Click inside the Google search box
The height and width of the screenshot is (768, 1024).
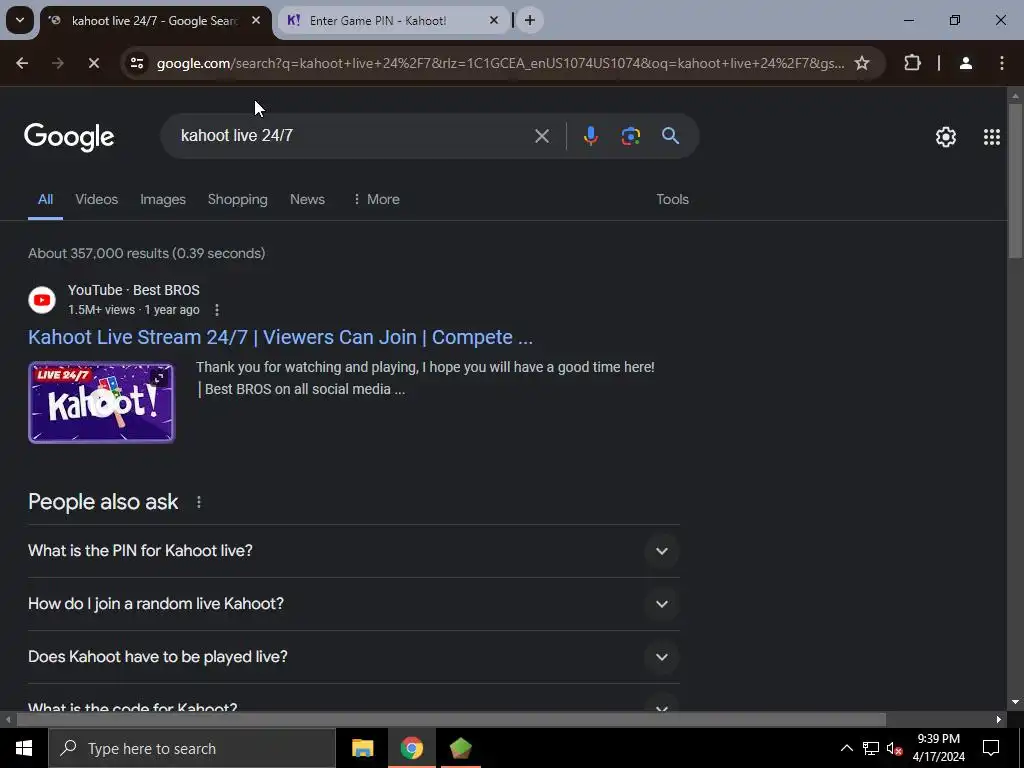coord(353,136)
